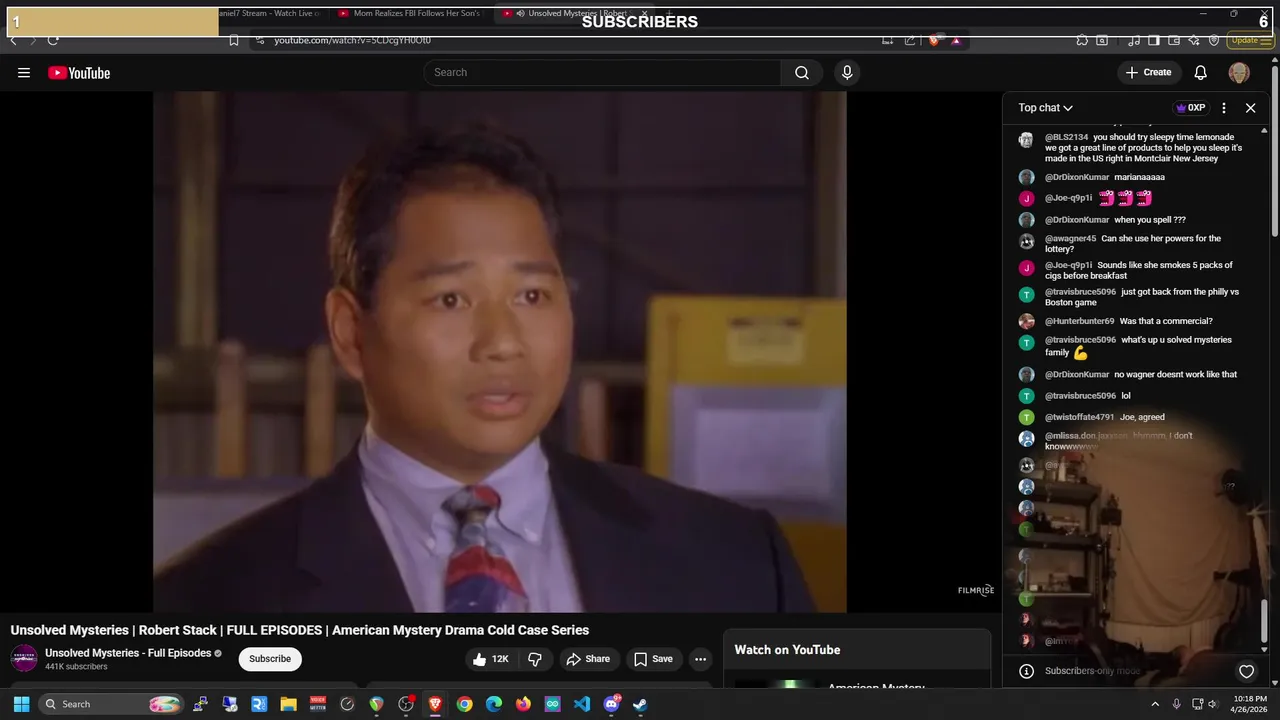
Task: Focus the YouTube search field
Action: [x=602, y=72]
